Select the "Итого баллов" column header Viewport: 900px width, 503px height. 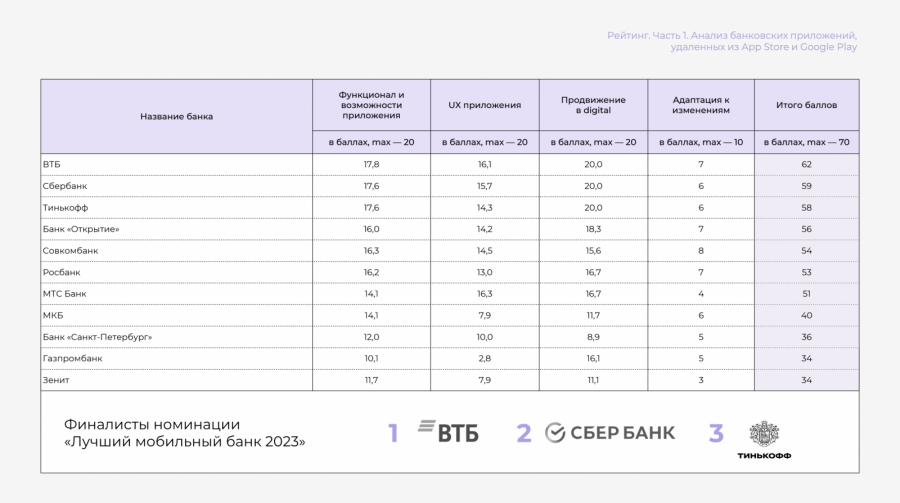[x=806, y=105]
